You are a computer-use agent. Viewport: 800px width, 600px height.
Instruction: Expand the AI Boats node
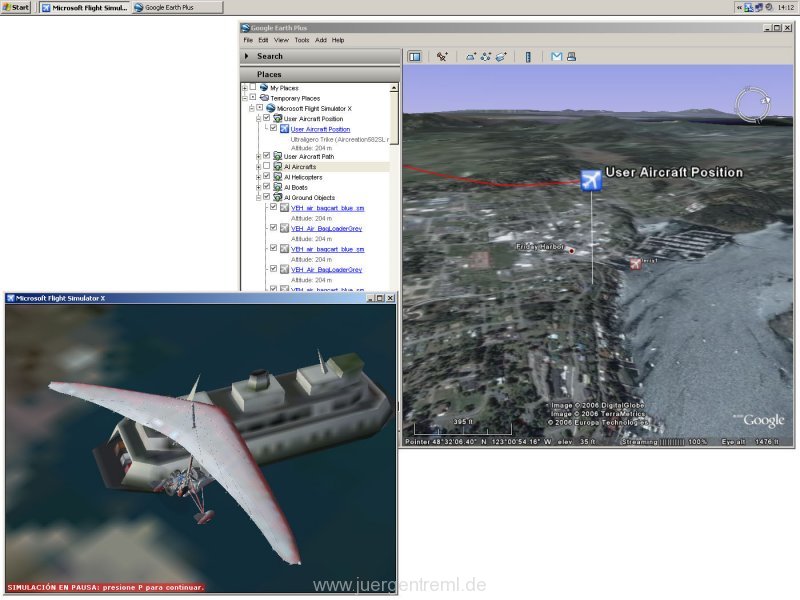pos(258,187)
